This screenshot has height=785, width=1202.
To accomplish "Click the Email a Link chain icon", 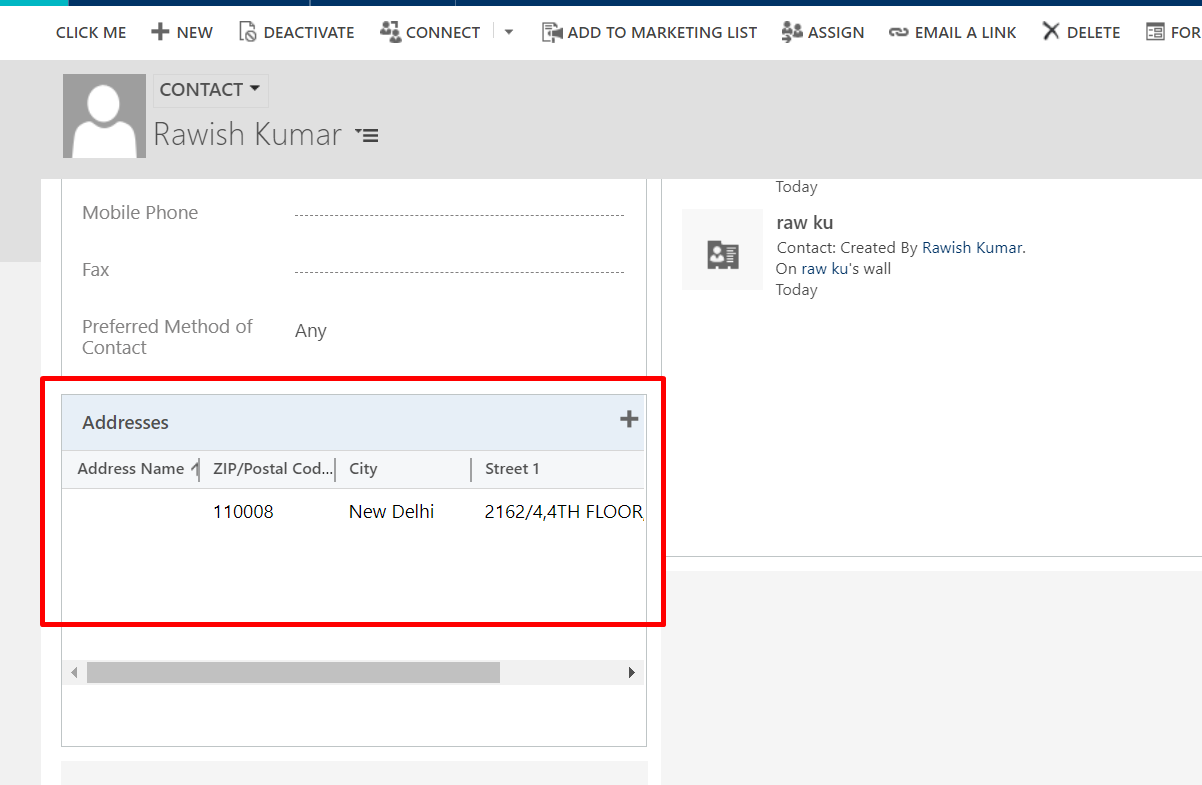I will pyautogui.click(x=898, y=32).
